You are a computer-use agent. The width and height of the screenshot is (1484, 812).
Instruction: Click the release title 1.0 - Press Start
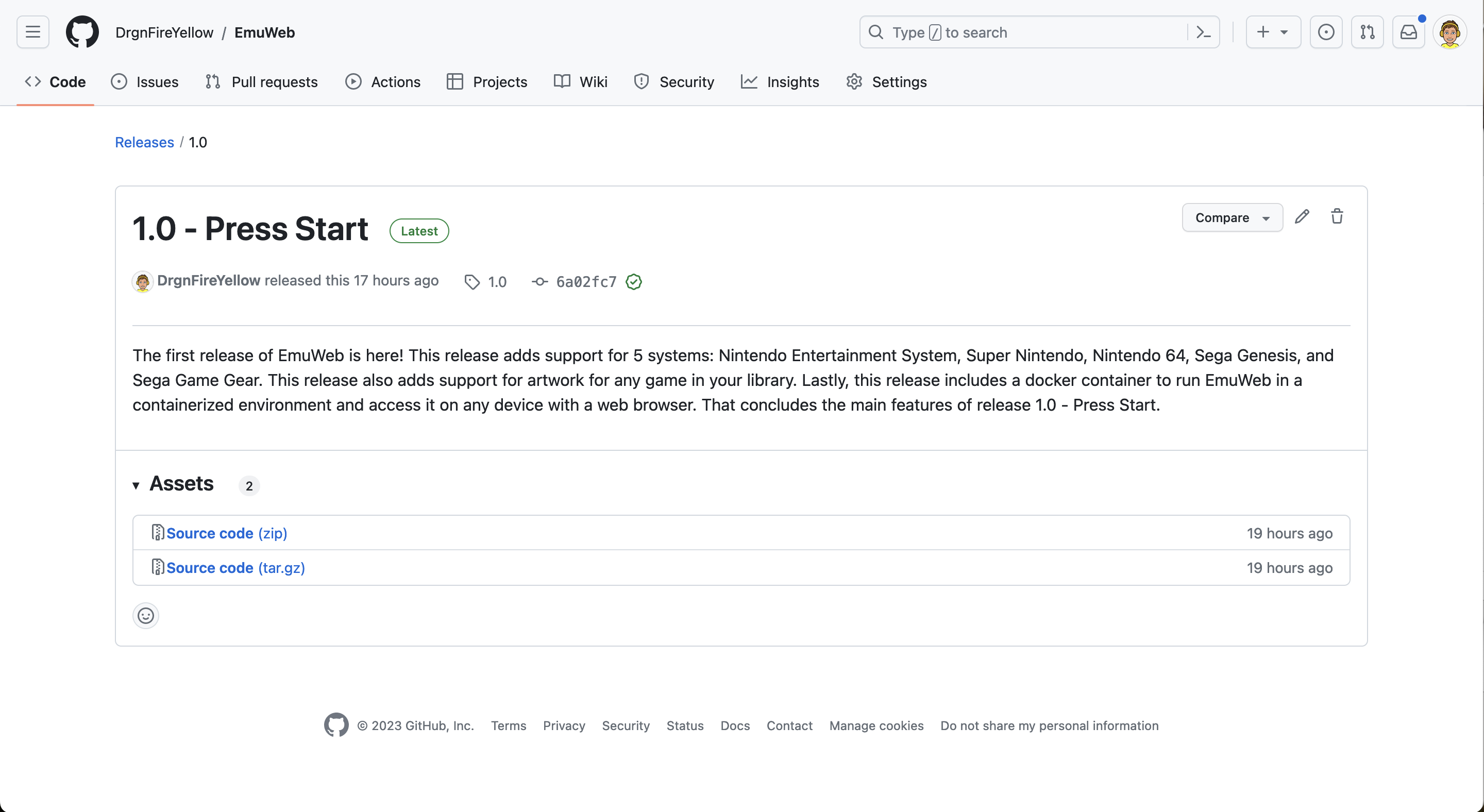tap(250, 229)
